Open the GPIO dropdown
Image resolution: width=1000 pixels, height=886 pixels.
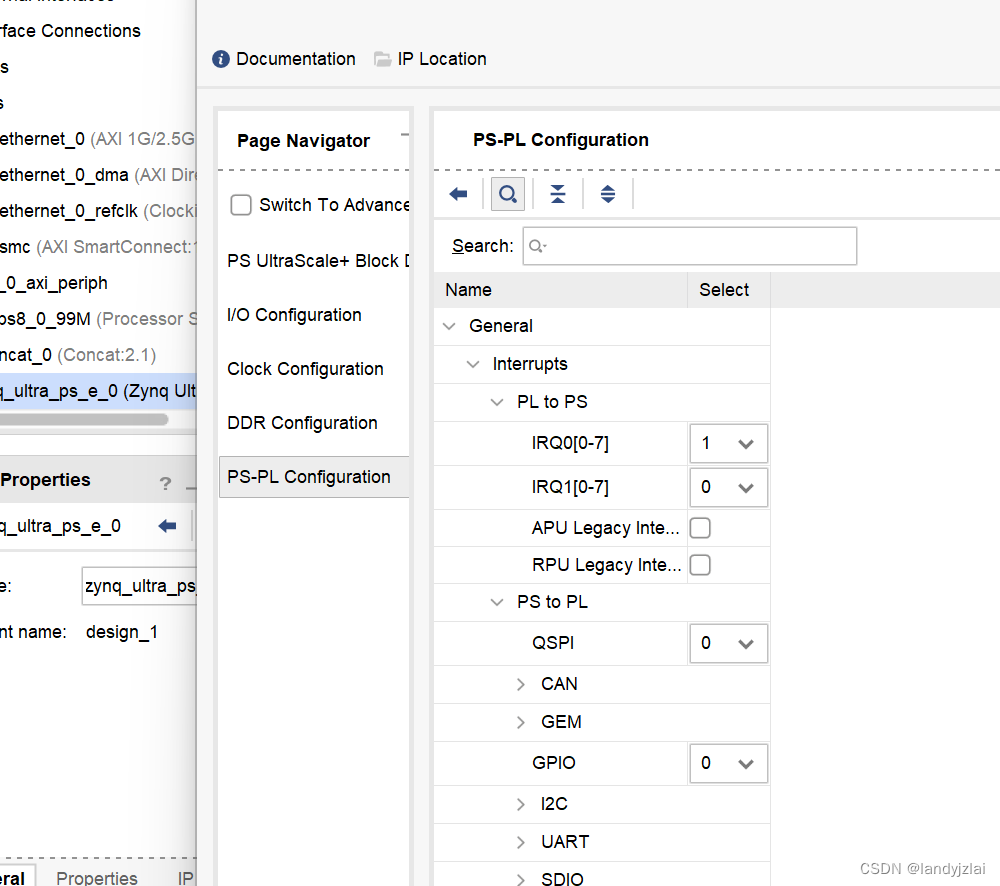point(728,763)
